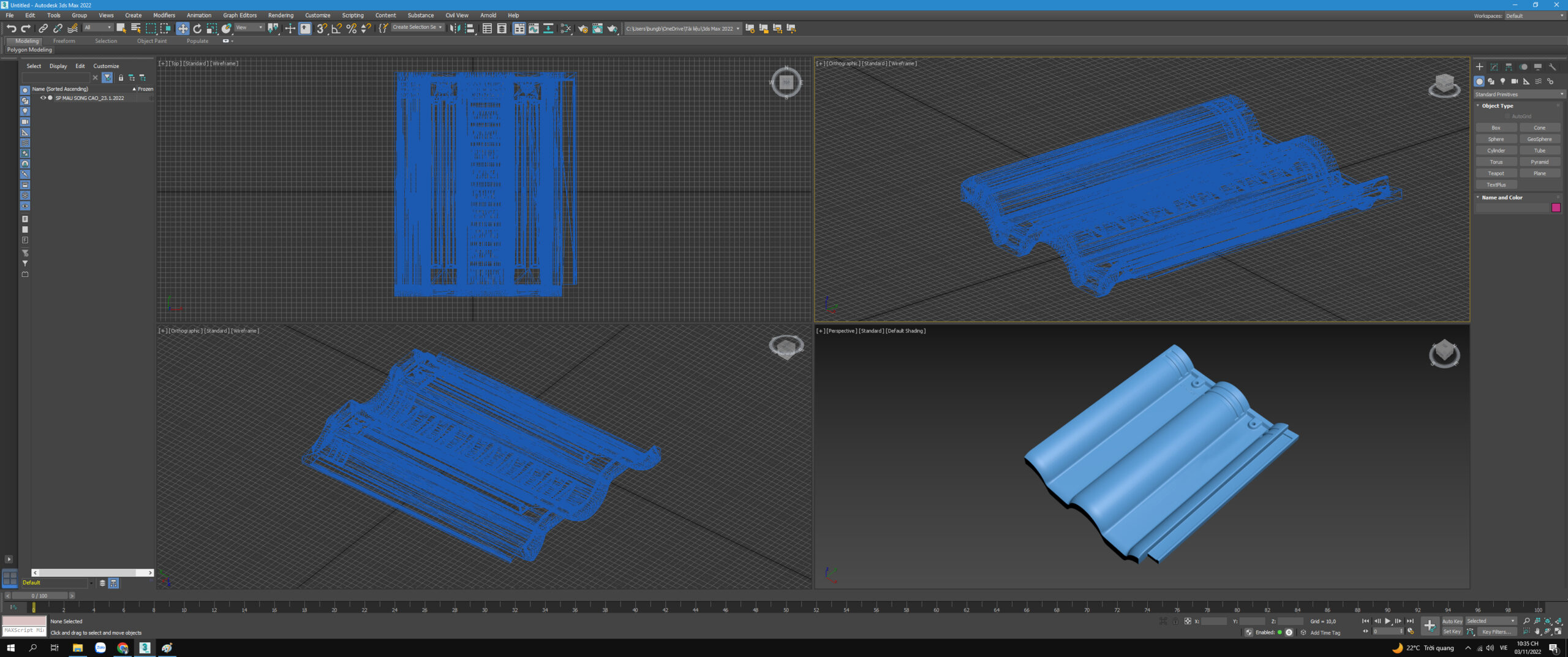1568x657 pixels.
Task: Switch to the Freeform ribbon tab
Action: (x=64, y=41)
